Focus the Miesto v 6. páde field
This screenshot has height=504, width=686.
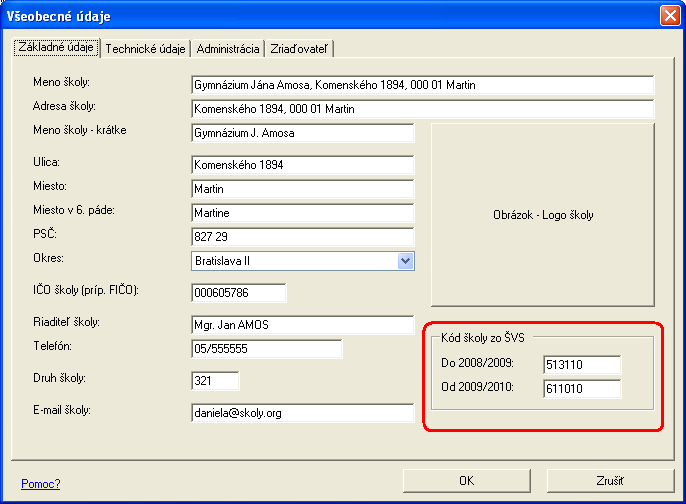pos(303,213)
